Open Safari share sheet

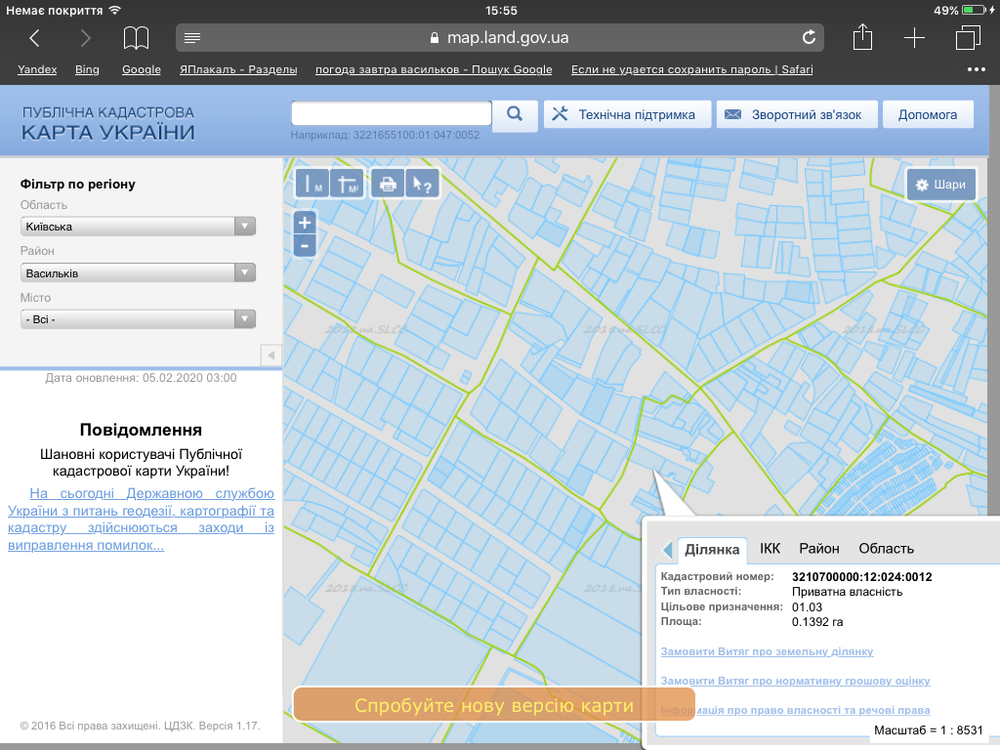pyautogui.click(x=862, y=38)
